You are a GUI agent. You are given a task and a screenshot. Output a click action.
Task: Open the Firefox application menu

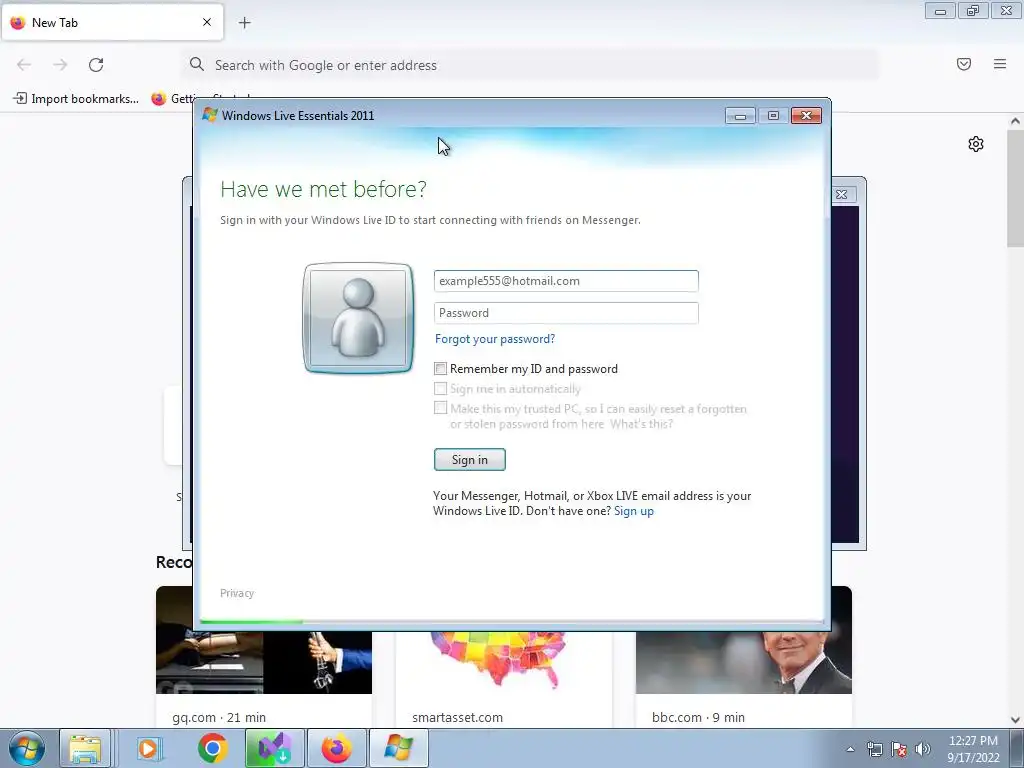coord(1000,64)
